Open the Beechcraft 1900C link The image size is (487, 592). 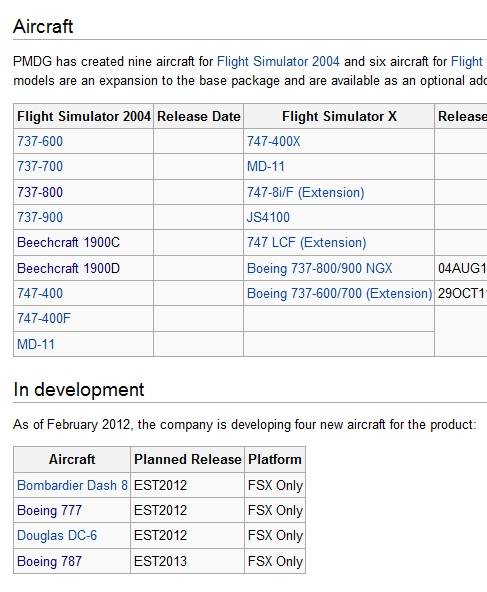click(x=68, y=242)
